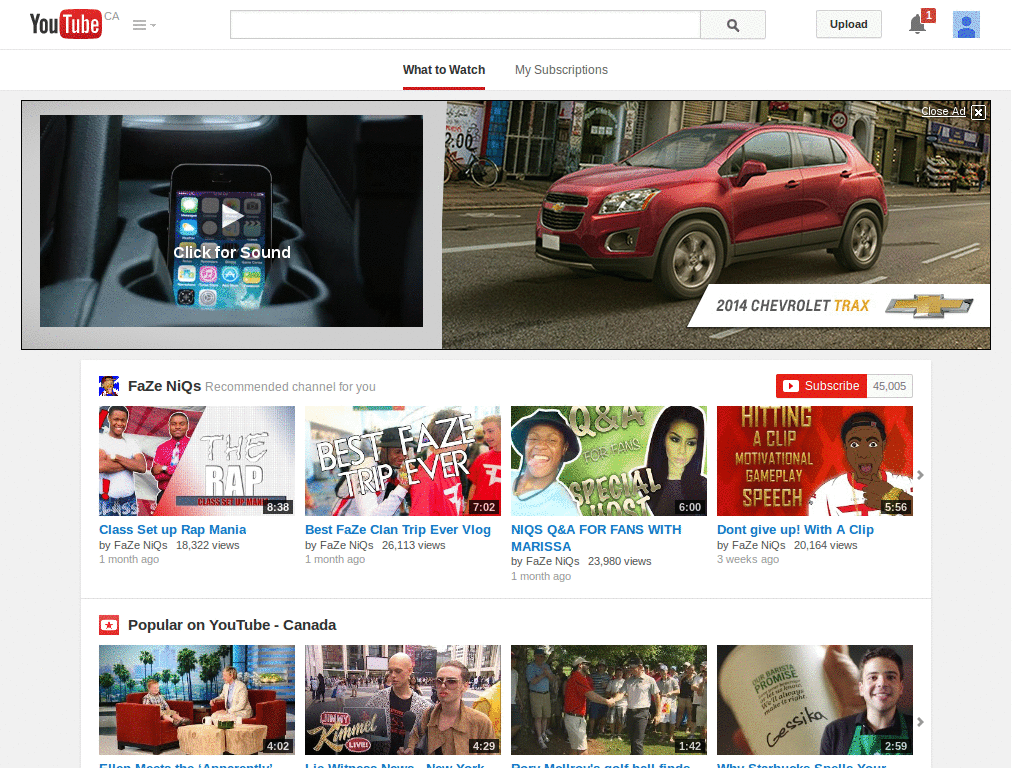
Task: Open the Class Set up Rap Mania title
Action: click(172, 530)
